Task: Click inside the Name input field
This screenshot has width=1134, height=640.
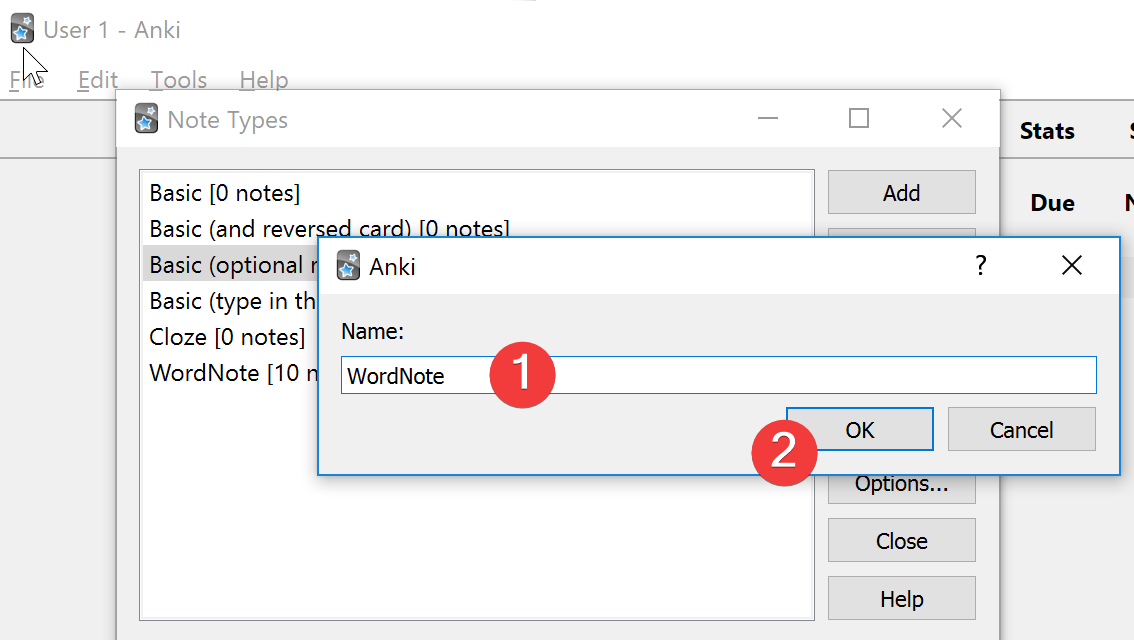Action: [x=719, y=375]
